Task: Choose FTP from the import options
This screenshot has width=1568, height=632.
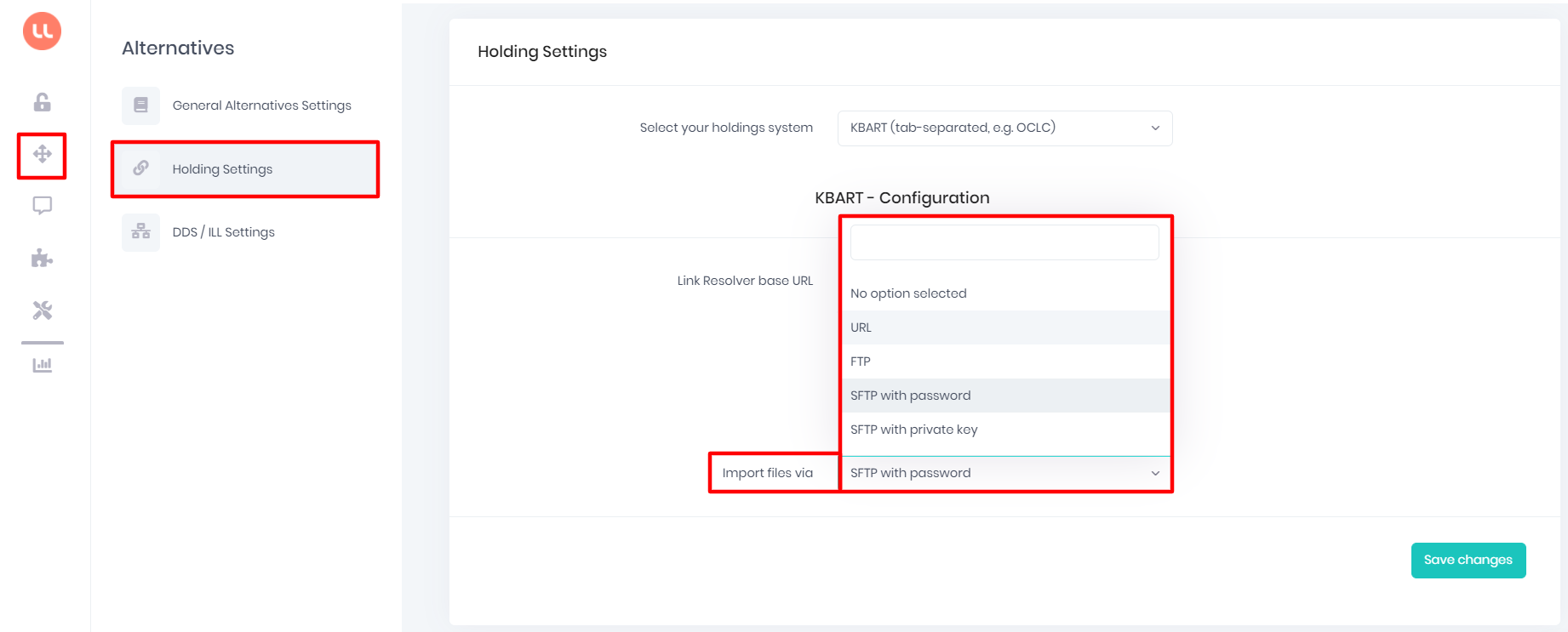Action: [x=1004, y=362]
